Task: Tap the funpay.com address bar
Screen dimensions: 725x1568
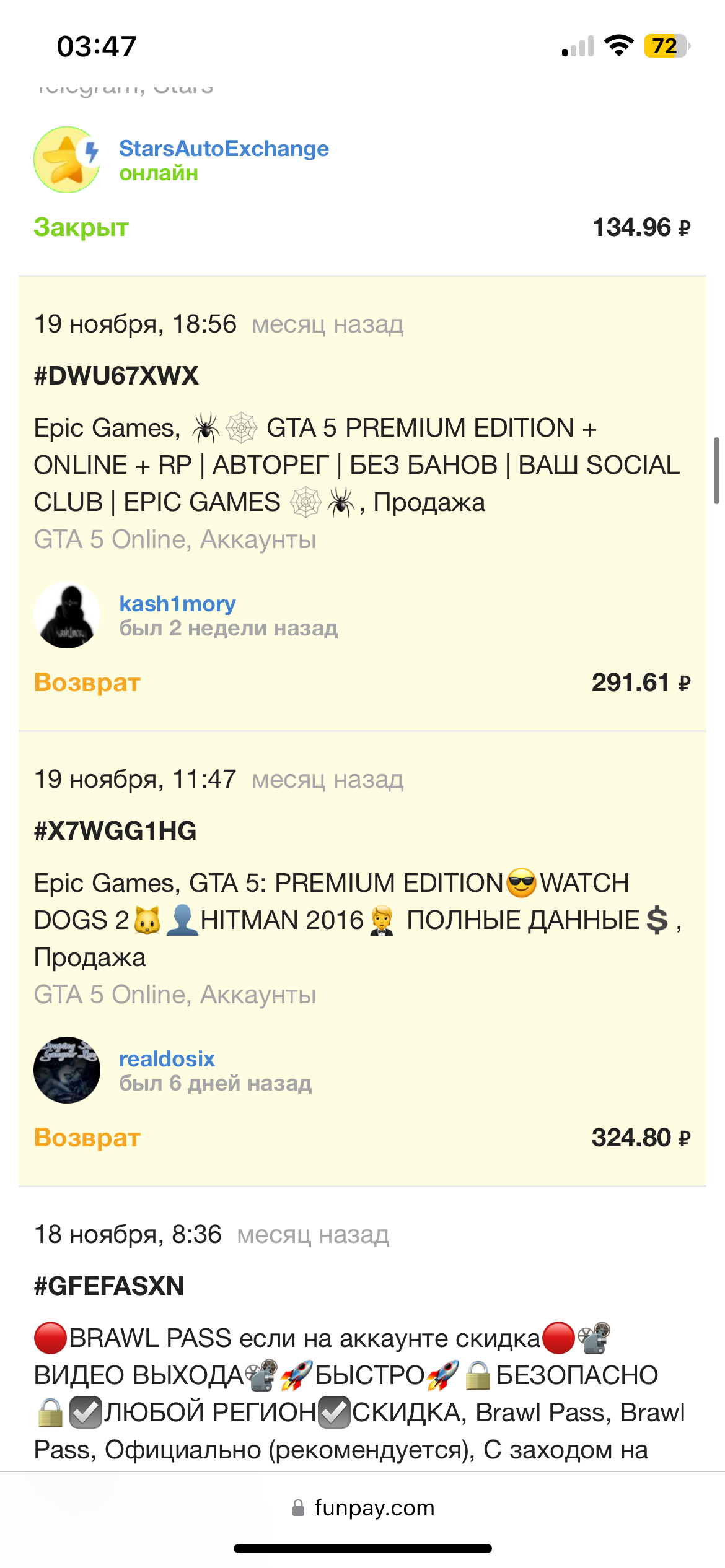Action: [362, 1507]
